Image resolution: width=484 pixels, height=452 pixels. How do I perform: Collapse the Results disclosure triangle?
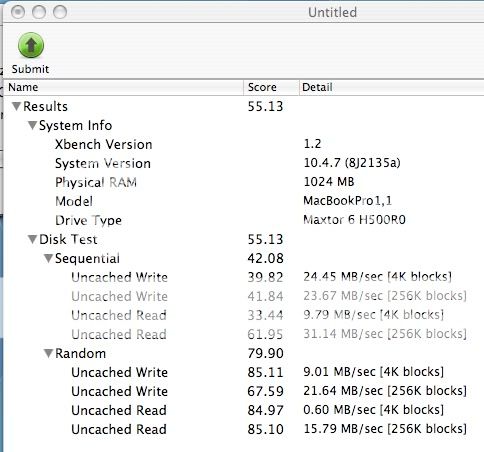click(x=16, y=106)
